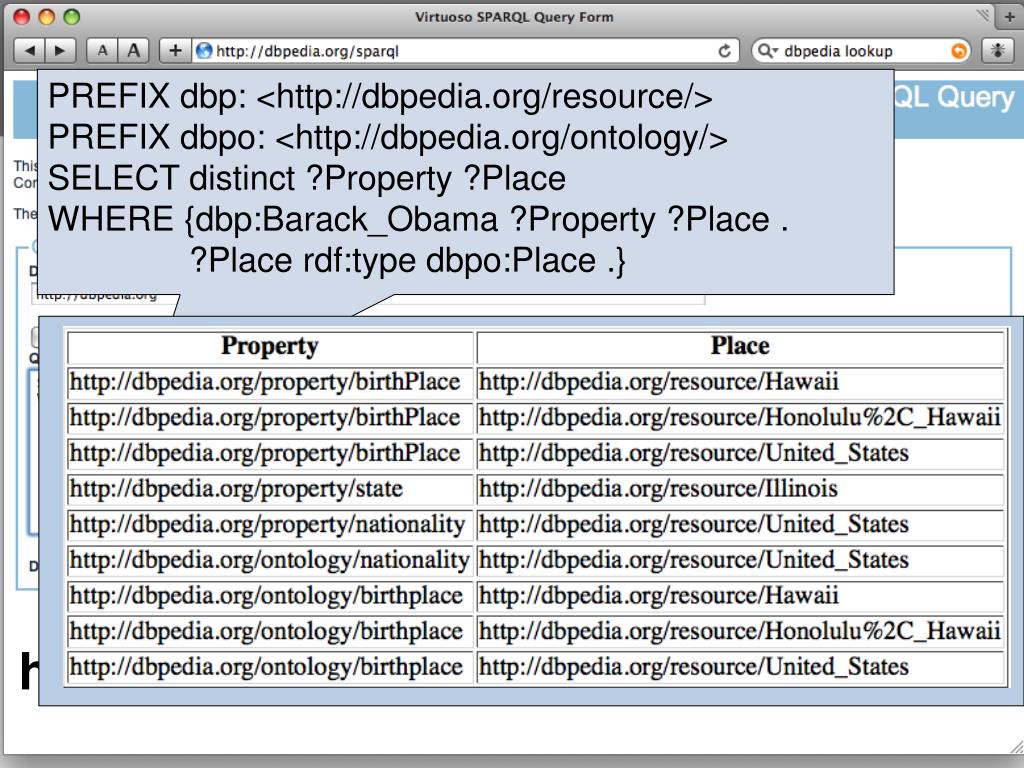
Task: Increase text size with large A button
Action: (133, 50)
